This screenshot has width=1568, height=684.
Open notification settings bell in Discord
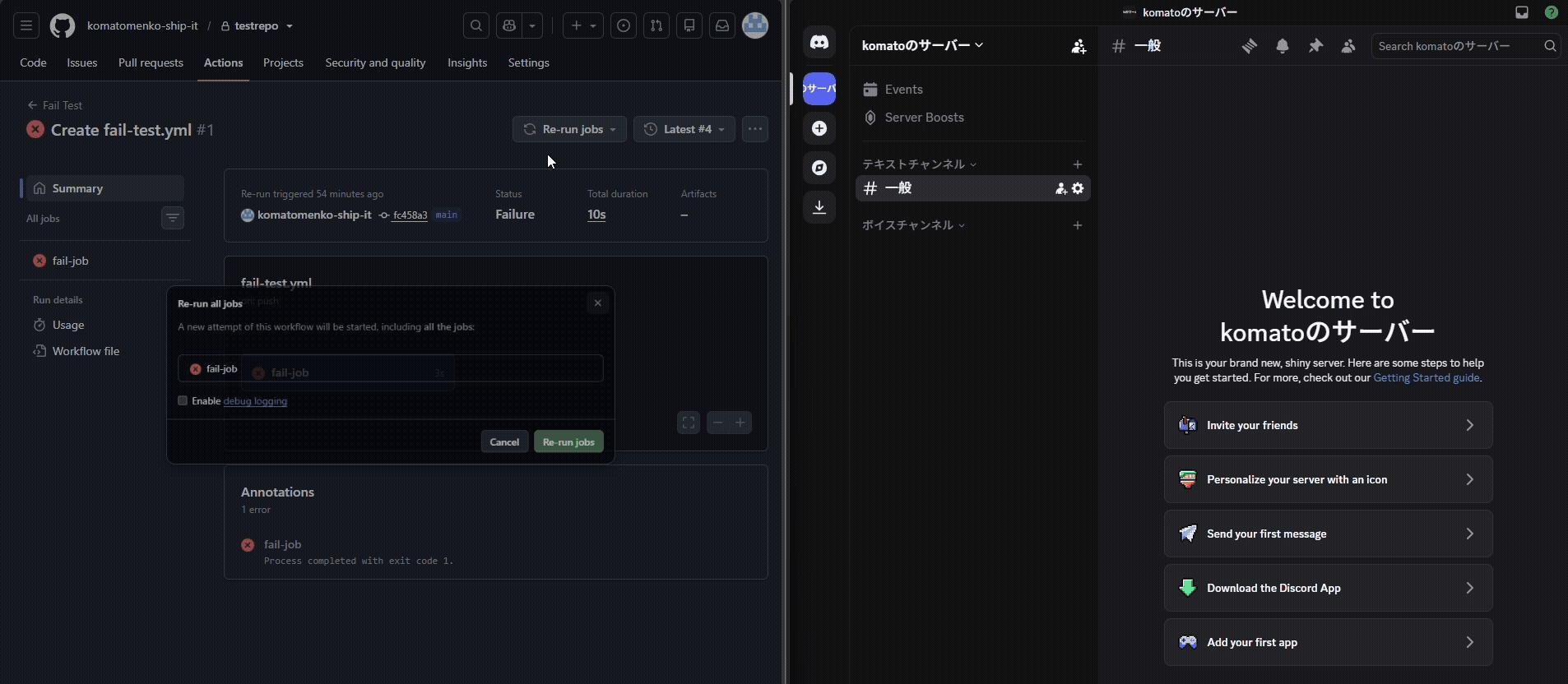point(1283,46)
